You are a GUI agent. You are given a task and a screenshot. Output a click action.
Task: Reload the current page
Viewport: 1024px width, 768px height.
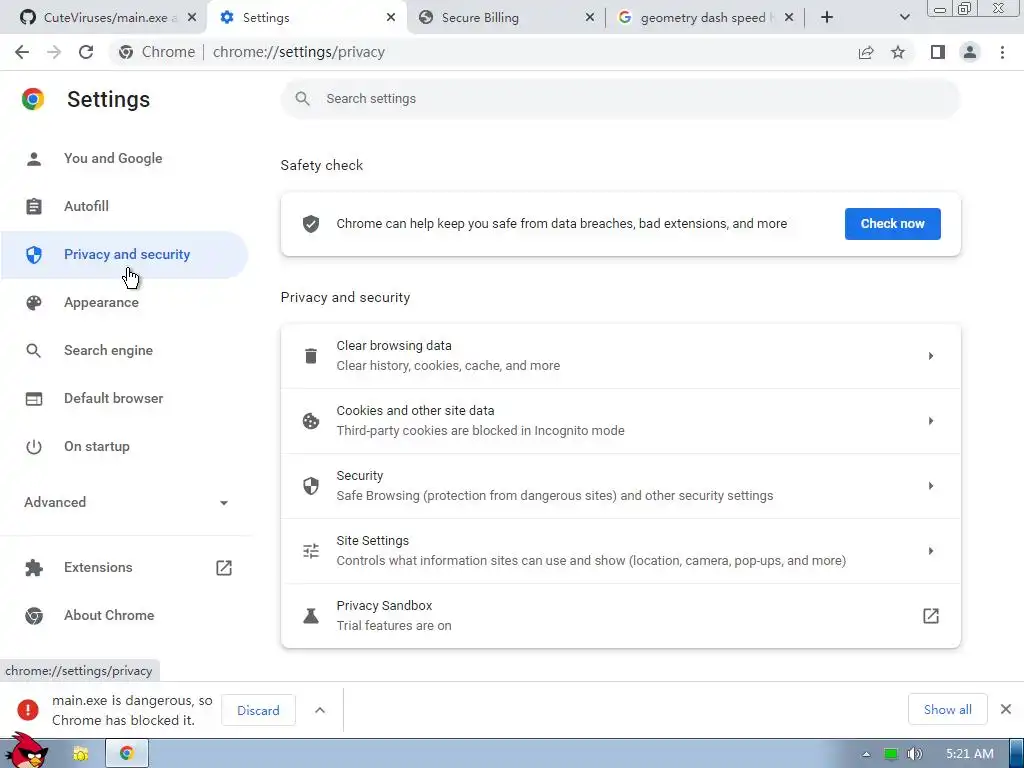pyautogui.click(x=86, y=52)
